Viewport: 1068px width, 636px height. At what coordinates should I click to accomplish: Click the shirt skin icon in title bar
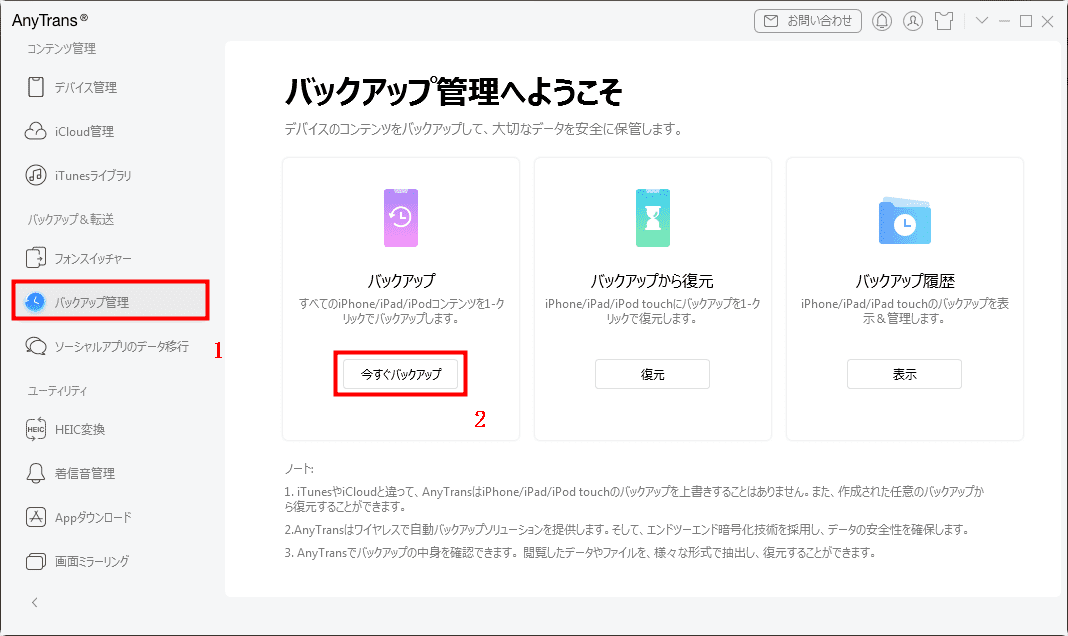(x=944, y=21)
